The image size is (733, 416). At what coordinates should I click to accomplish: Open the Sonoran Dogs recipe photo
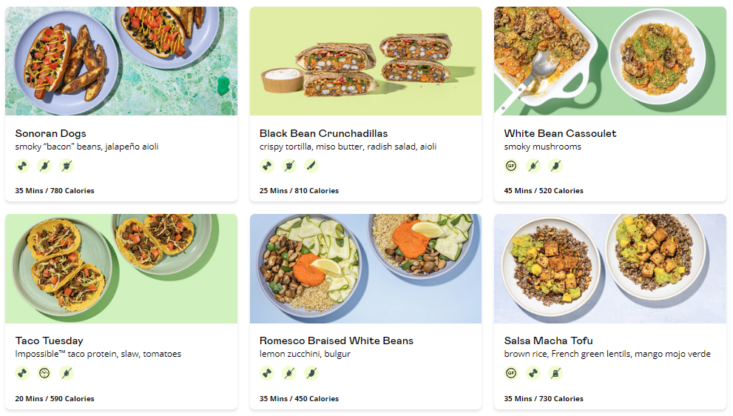[x=121, y=61]
